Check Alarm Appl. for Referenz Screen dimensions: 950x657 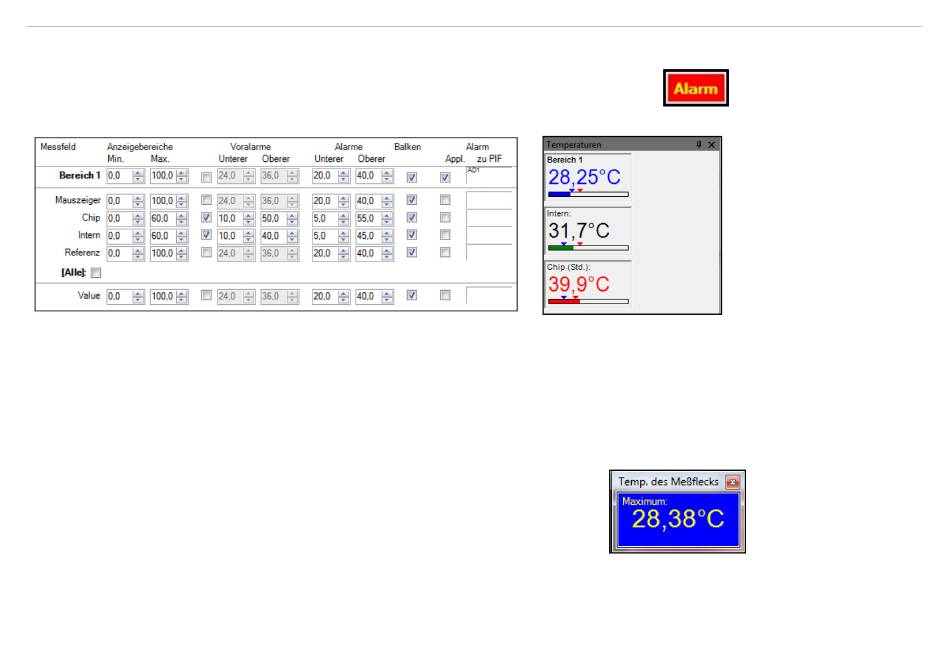[445, 252]
